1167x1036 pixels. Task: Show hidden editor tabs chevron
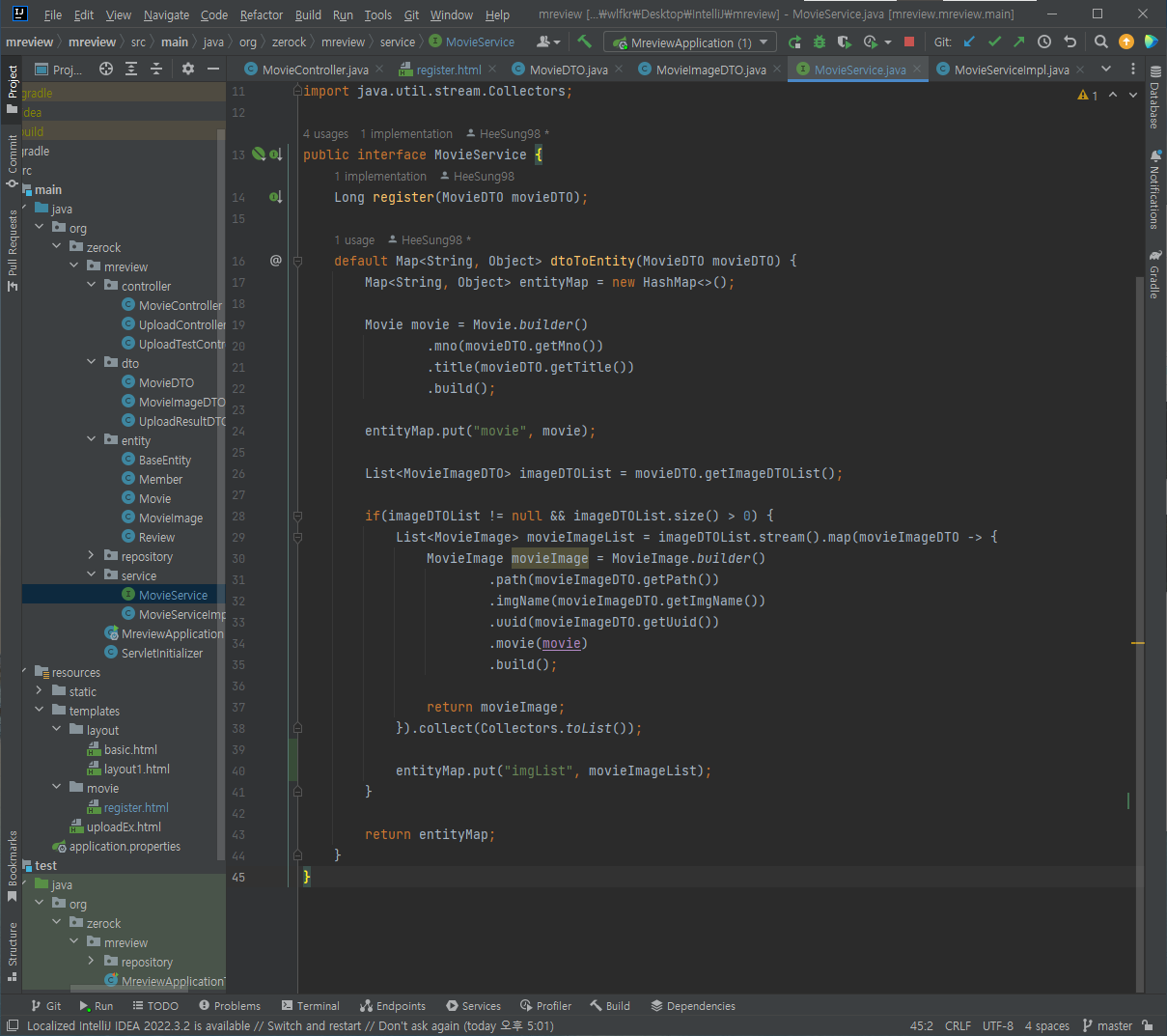tap(1106, 69)
